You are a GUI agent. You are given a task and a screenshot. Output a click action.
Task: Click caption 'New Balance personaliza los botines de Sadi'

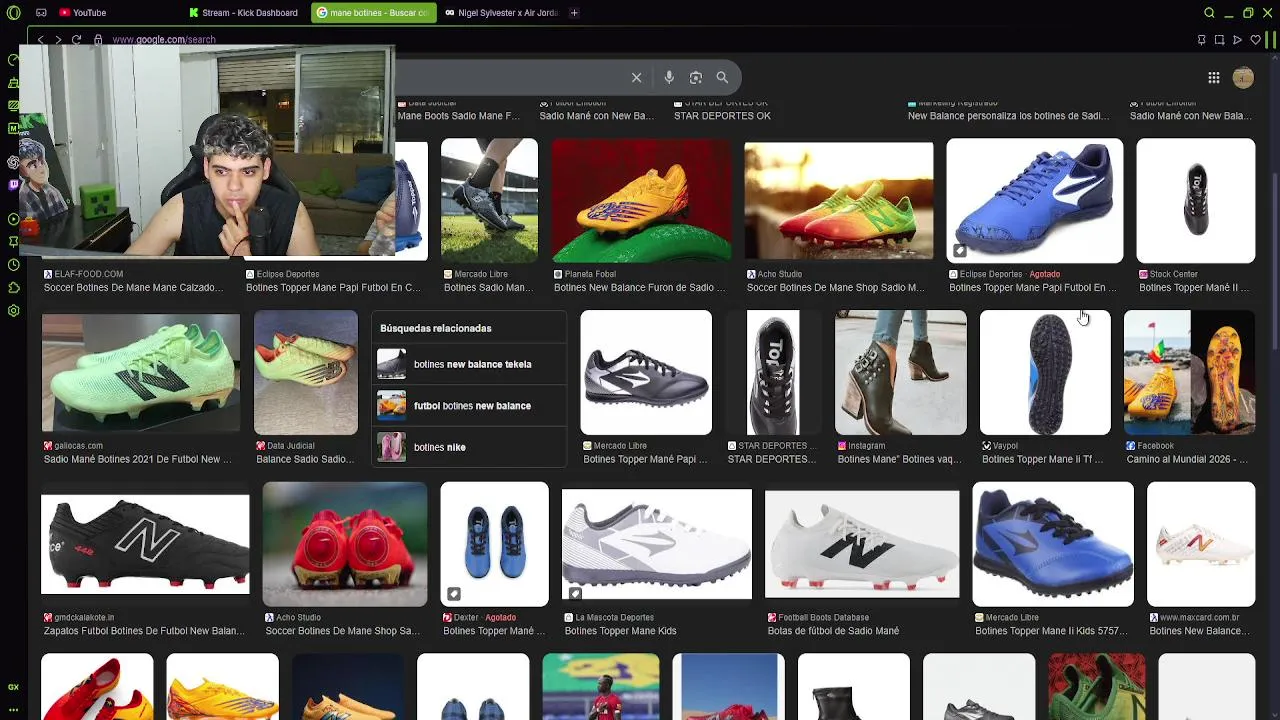(1008, 116)
